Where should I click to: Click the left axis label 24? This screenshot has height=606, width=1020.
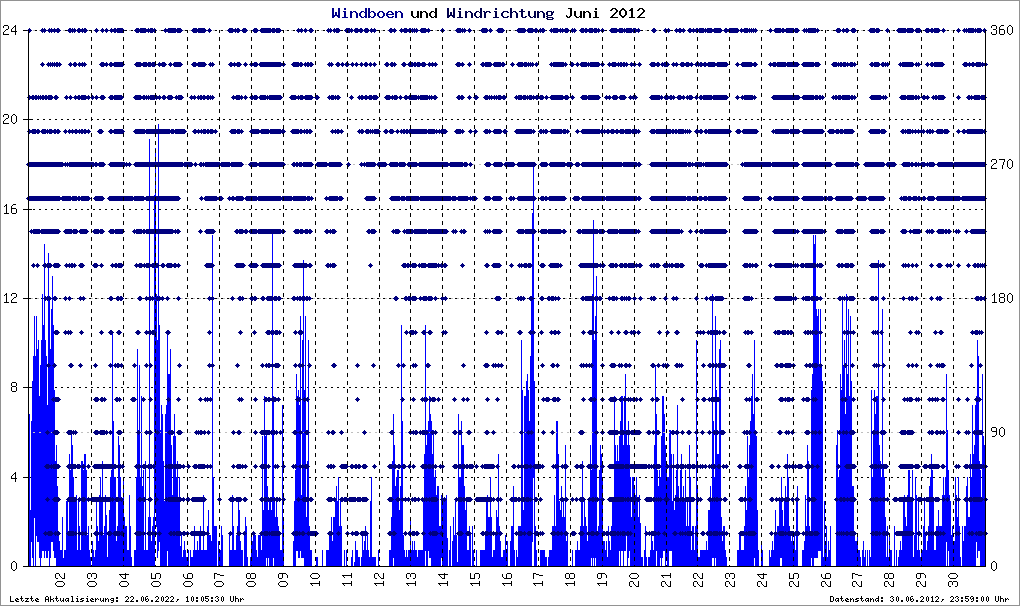pos(10,30)
